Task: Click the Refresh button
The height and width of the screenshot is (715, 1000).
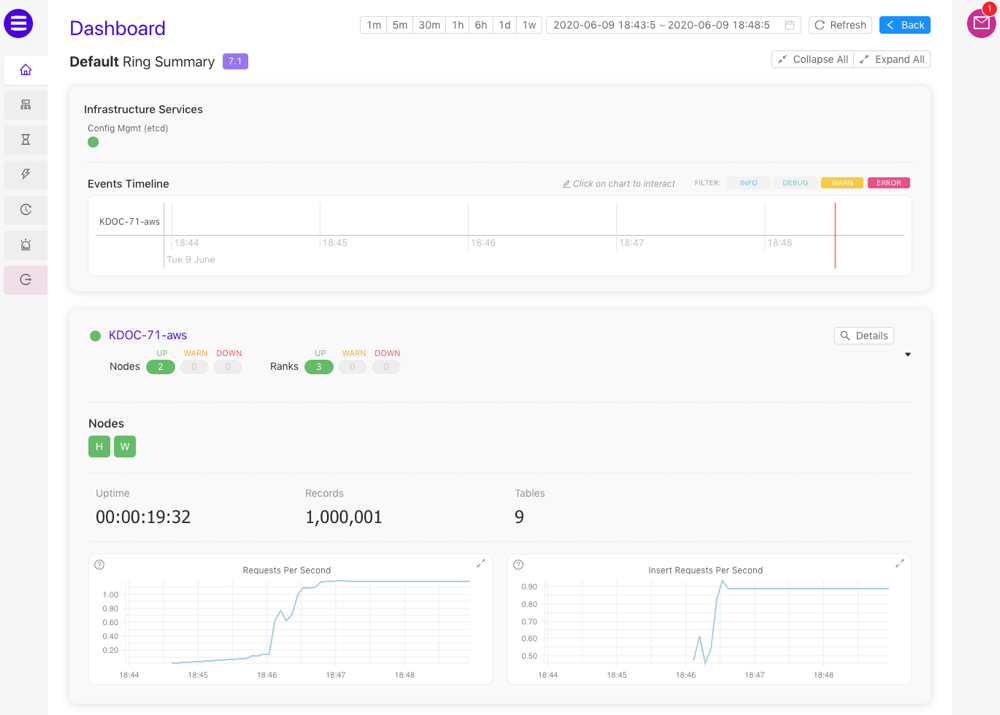Action: [840, 24]
